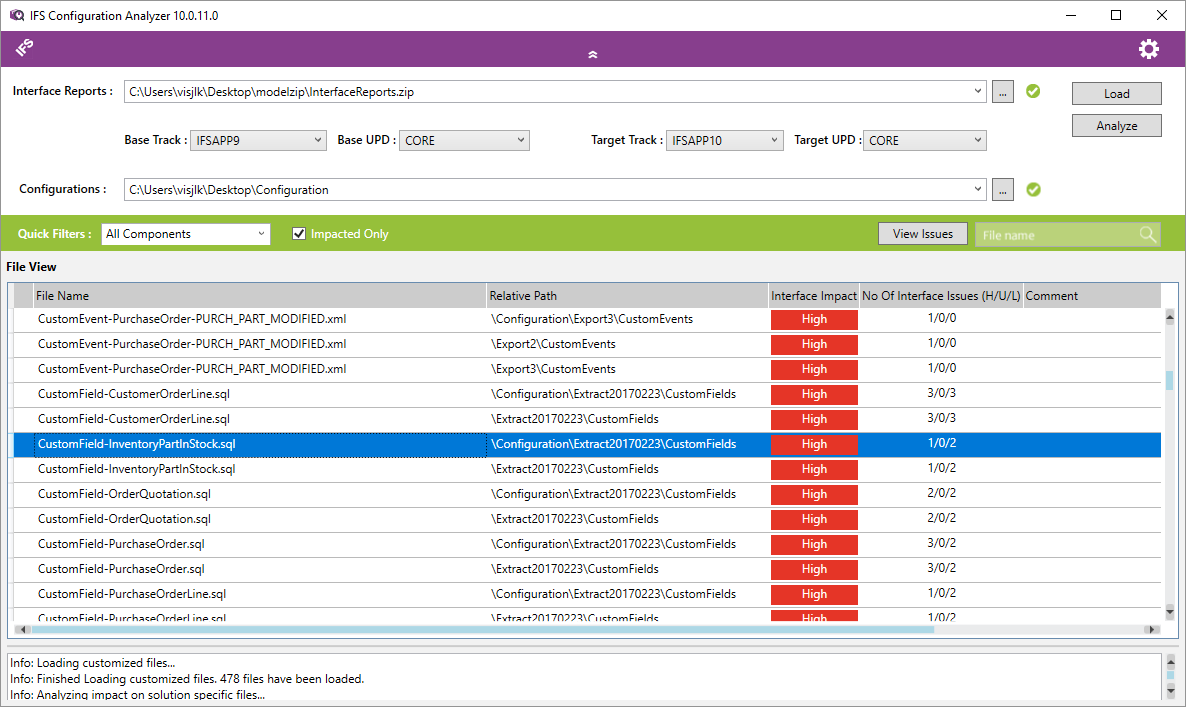This screenshot has width=1186, height=707.
Task: Toggle the Impacted Only checkbox
Action: click(x=298, y=234)
